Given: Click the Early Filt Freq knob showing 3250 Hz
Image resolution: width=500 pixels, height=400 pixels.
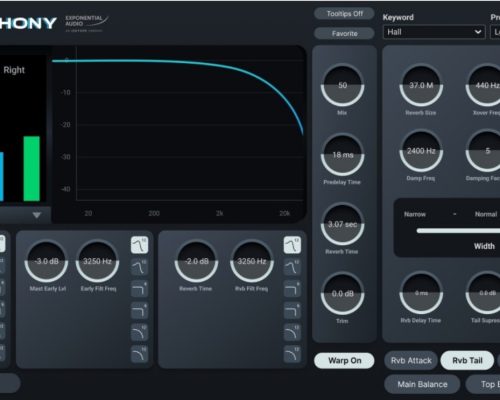Looking at the screenshot, I should click(x=97, y=261).
